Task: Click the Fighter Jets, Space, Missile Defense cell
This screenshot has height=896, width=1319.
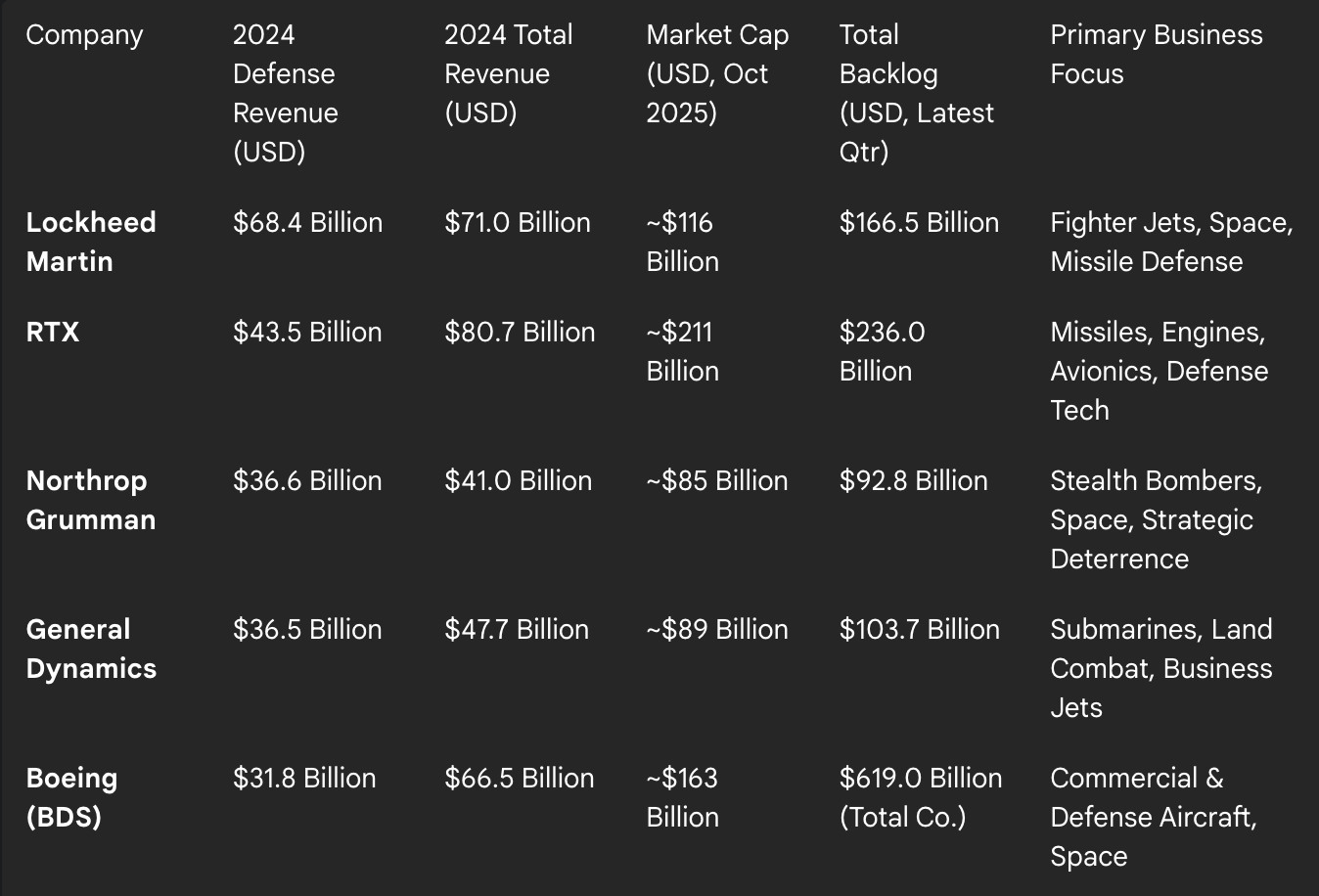Action: click(1171, 242)
